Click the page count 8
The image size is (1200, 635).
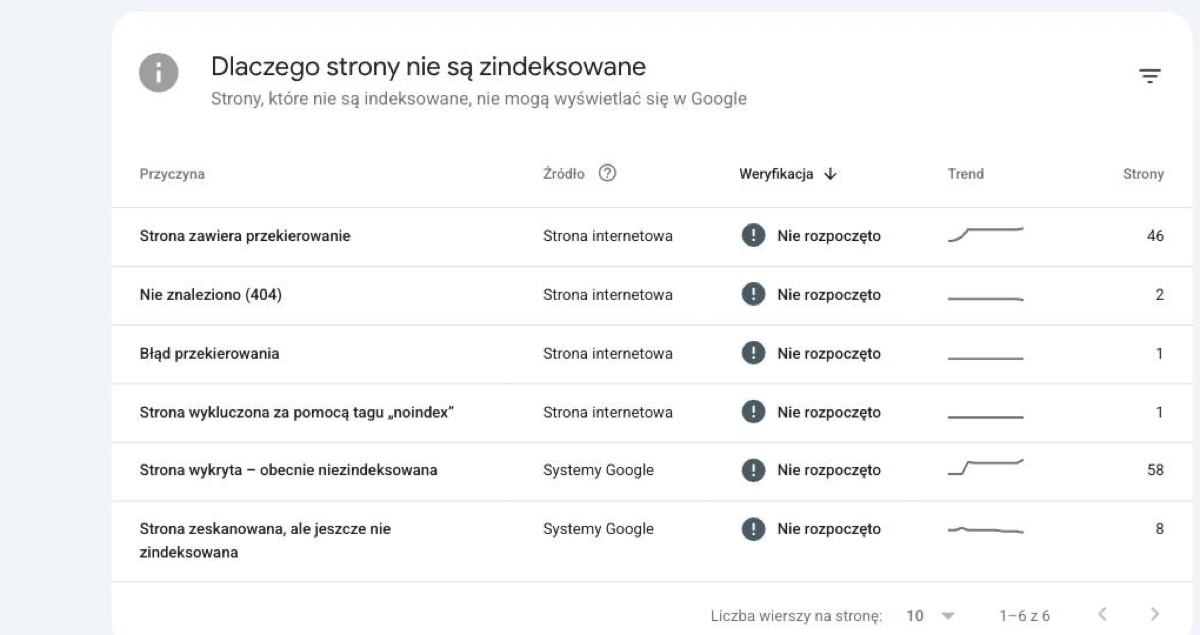(1160, 529)
